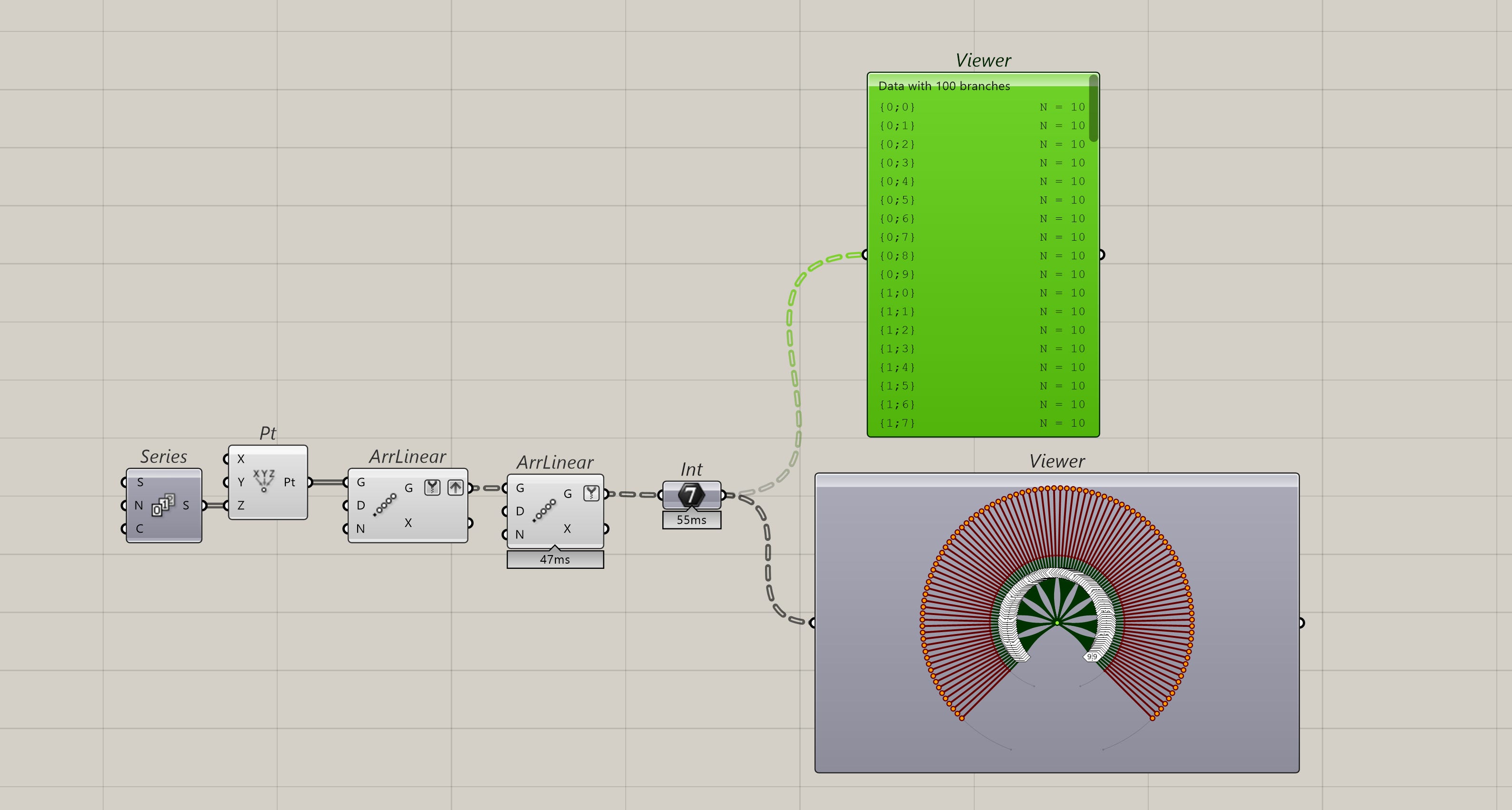This screenshot has height=810, width=1512.
Task: Click the Y input of Pt component
Action: click(x=241, y=482)
